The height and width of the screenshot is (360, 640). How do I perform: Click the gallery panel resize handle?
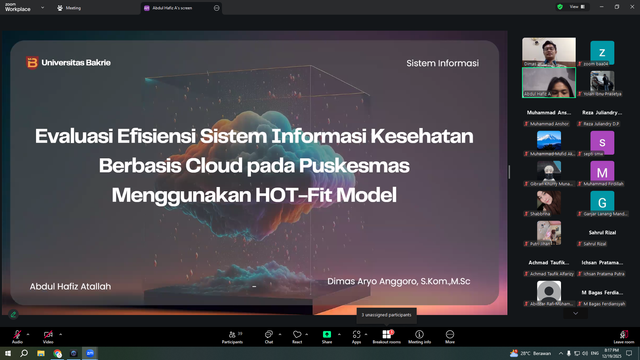pos(509,172)
